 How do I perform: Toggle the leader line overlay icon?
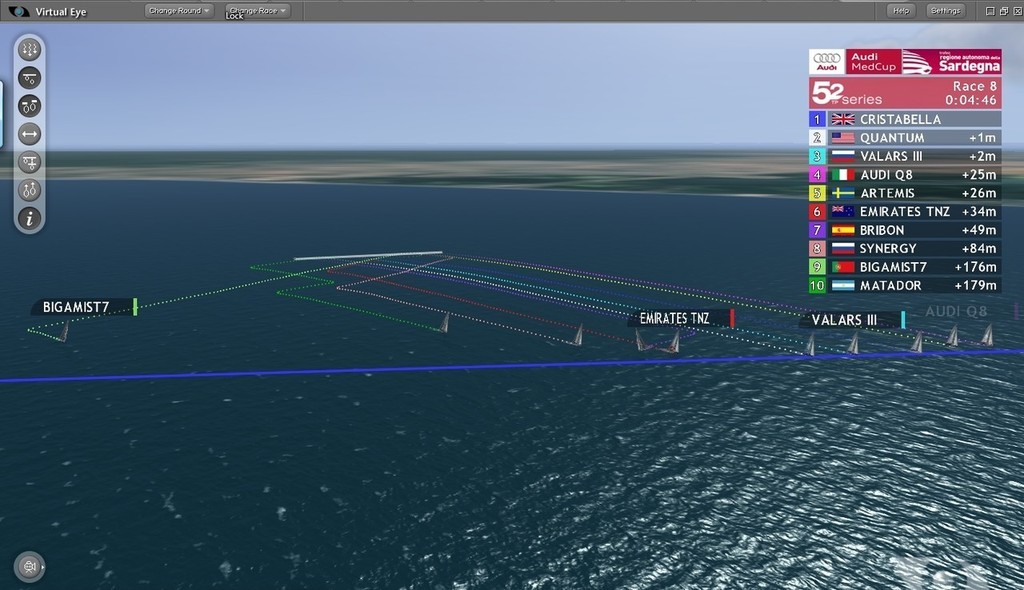pyautogui.click(x=29, y=78)
